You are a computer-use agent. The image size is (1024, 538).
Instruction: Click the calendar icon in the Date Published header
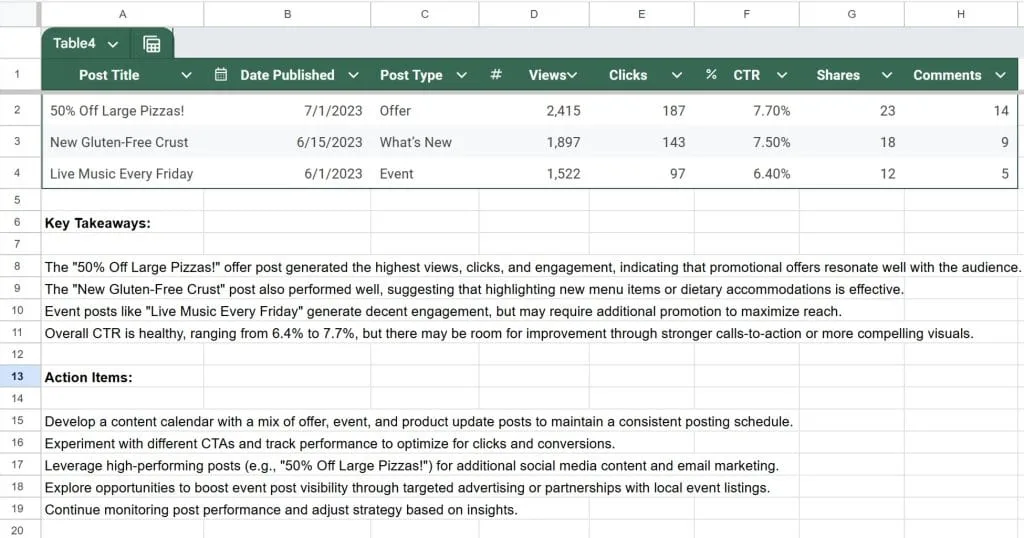click(x=221, y=74)
